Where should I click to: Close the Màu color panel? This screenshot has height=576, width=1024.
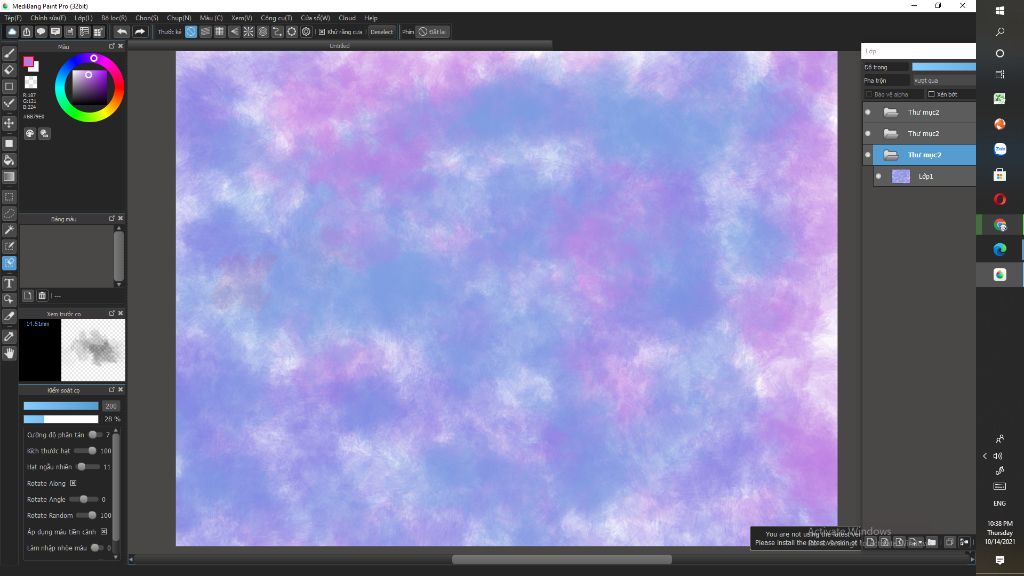click(120, 46)
